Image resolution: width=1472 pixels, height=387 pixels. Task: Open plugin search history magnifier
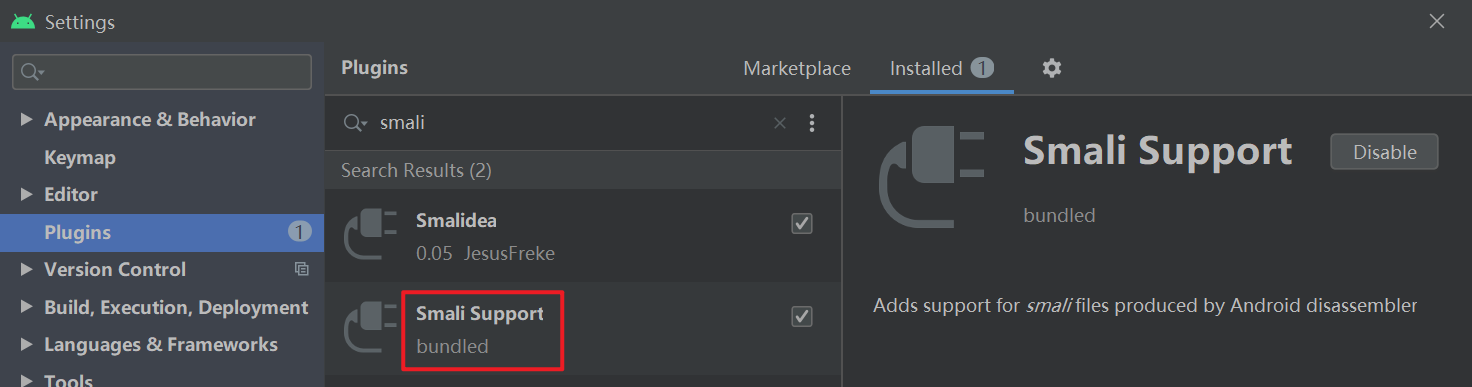(x=355, y=123)
